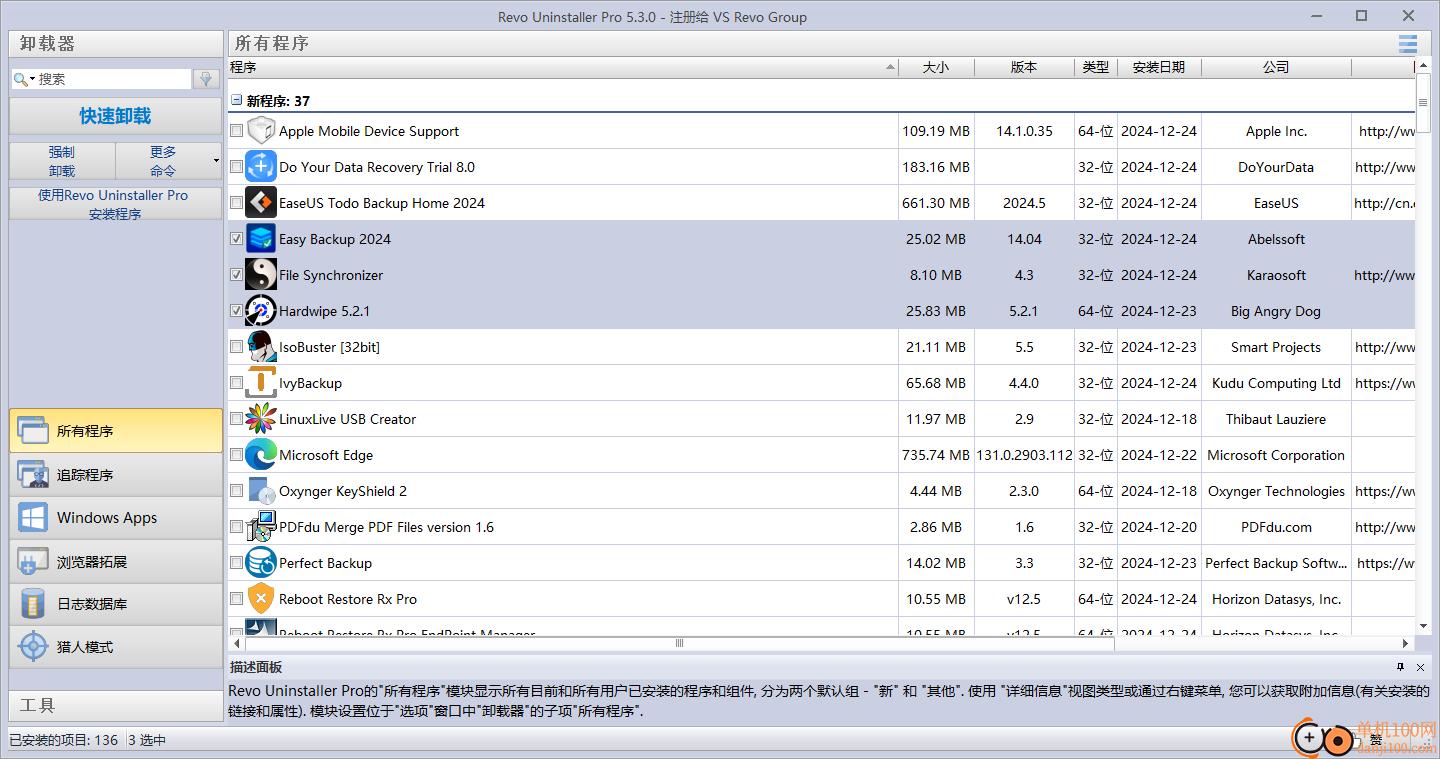This screenshot has width=1440, height=759.
Task: Open 日志数据库 in sidebar
Action: tap(116, 604)
